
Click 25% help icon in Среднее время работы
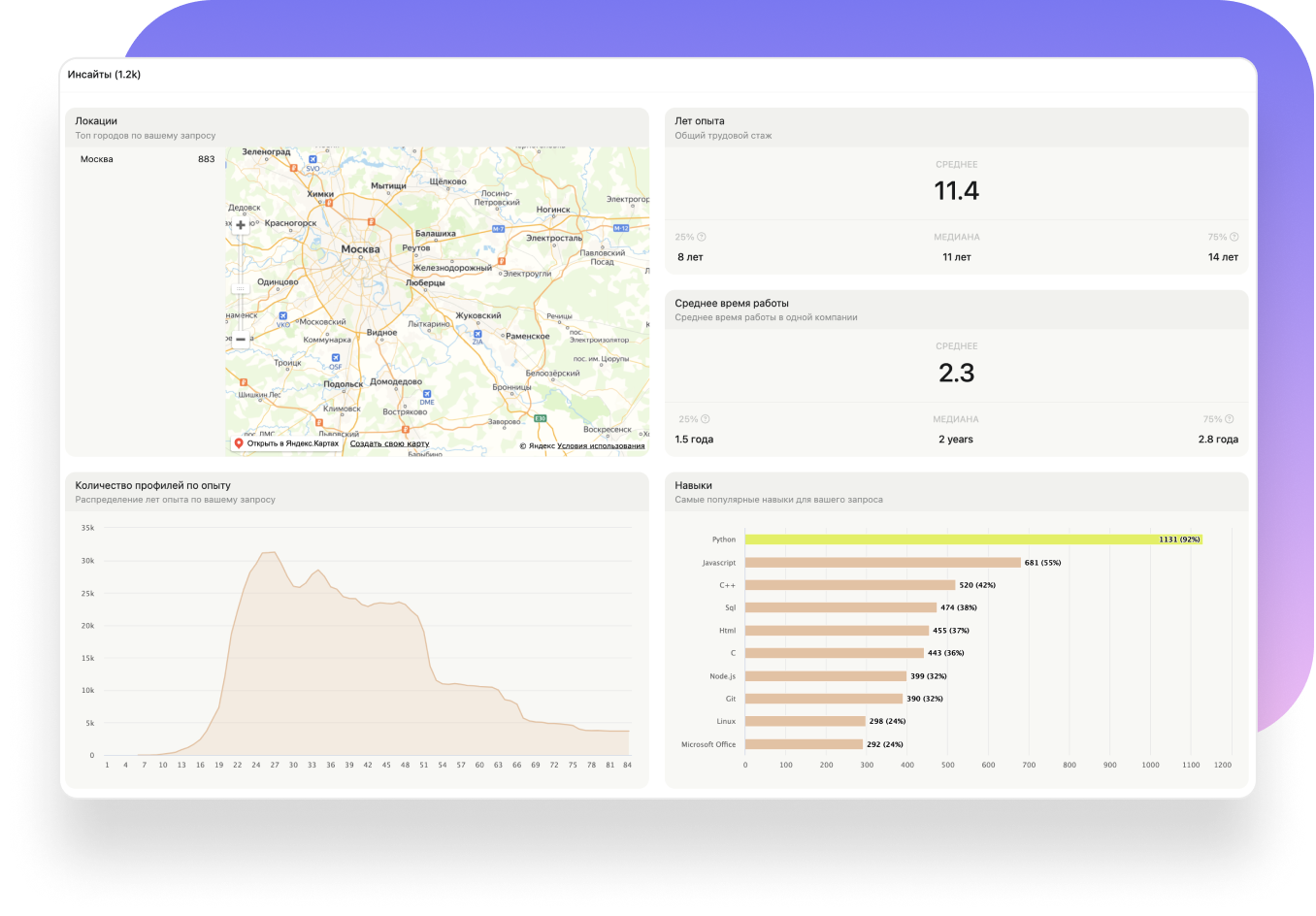(706, 419)
